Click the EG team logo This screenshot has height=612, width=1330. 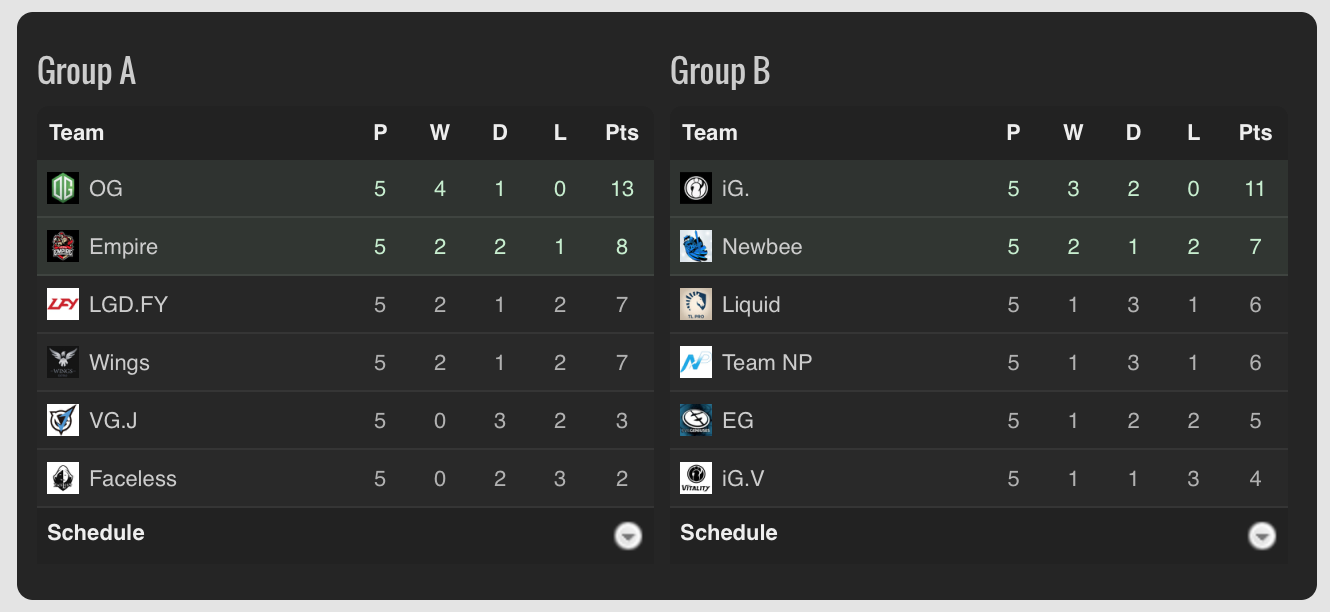click(696, 420)
